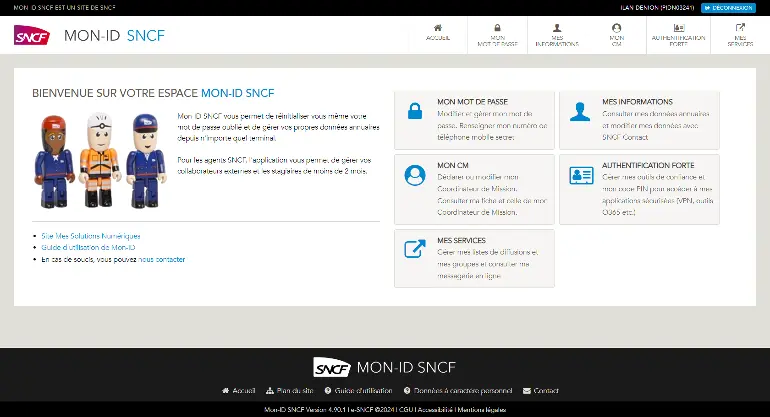Click the BIENVENUE SUR VOTRE ESPACE heading
Image resolution: width=770 pixels, height=417 pixels.
pyautogui.click(x=153, y=93)
